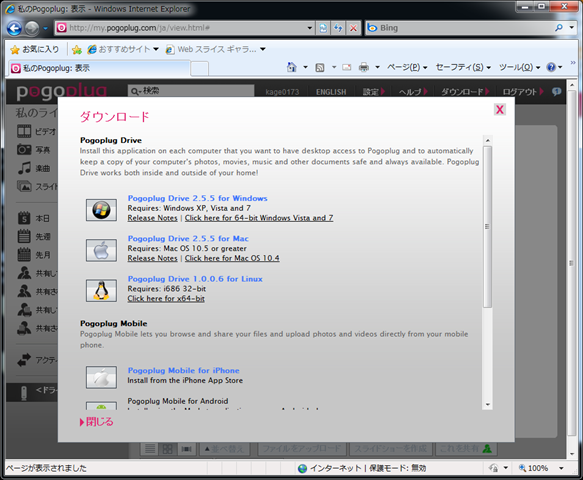Viewport: 583px width, 480px height.
Task: Open the セーフティ(S) menu
Action: click(463, 67)
